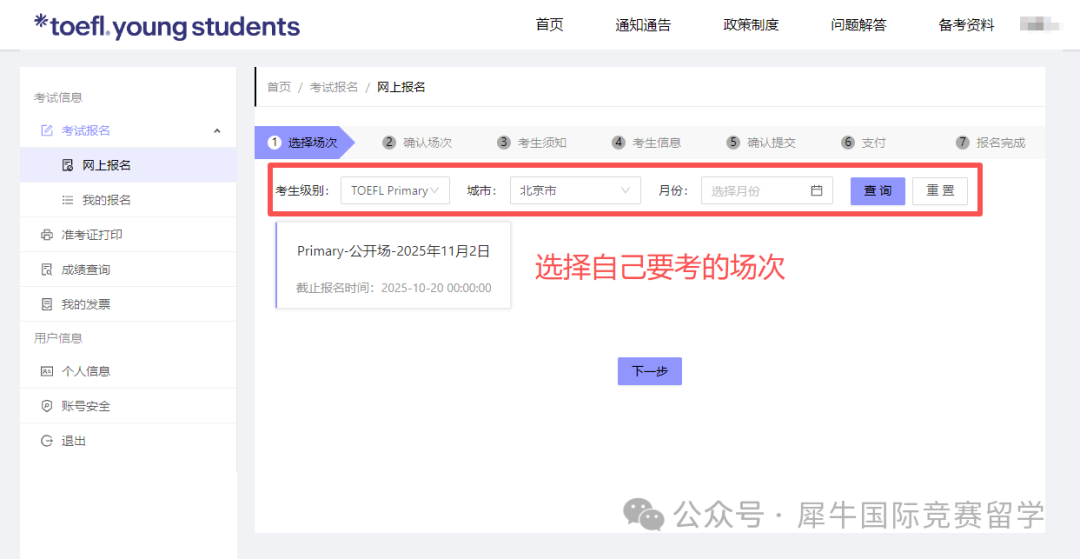
Task: Click the 我的发票 invoice icon
Action: pos(46,304)
